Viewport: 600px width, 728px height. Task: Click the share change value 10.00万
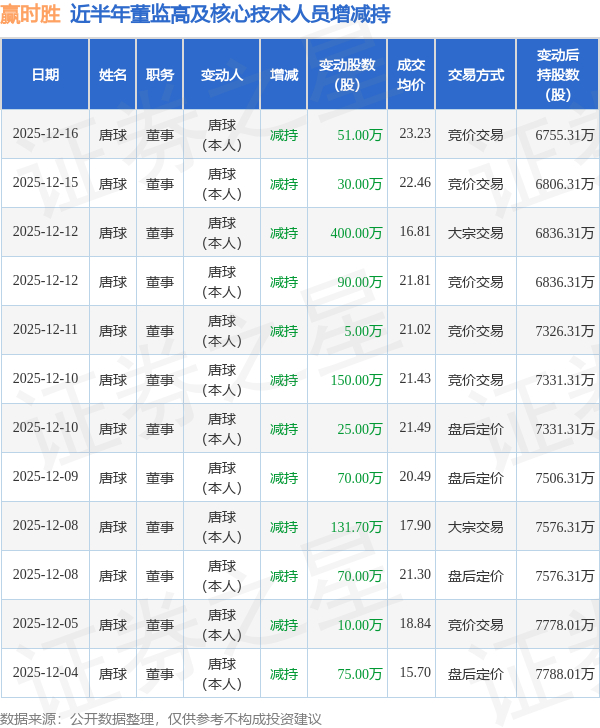[x=359, y=625]
